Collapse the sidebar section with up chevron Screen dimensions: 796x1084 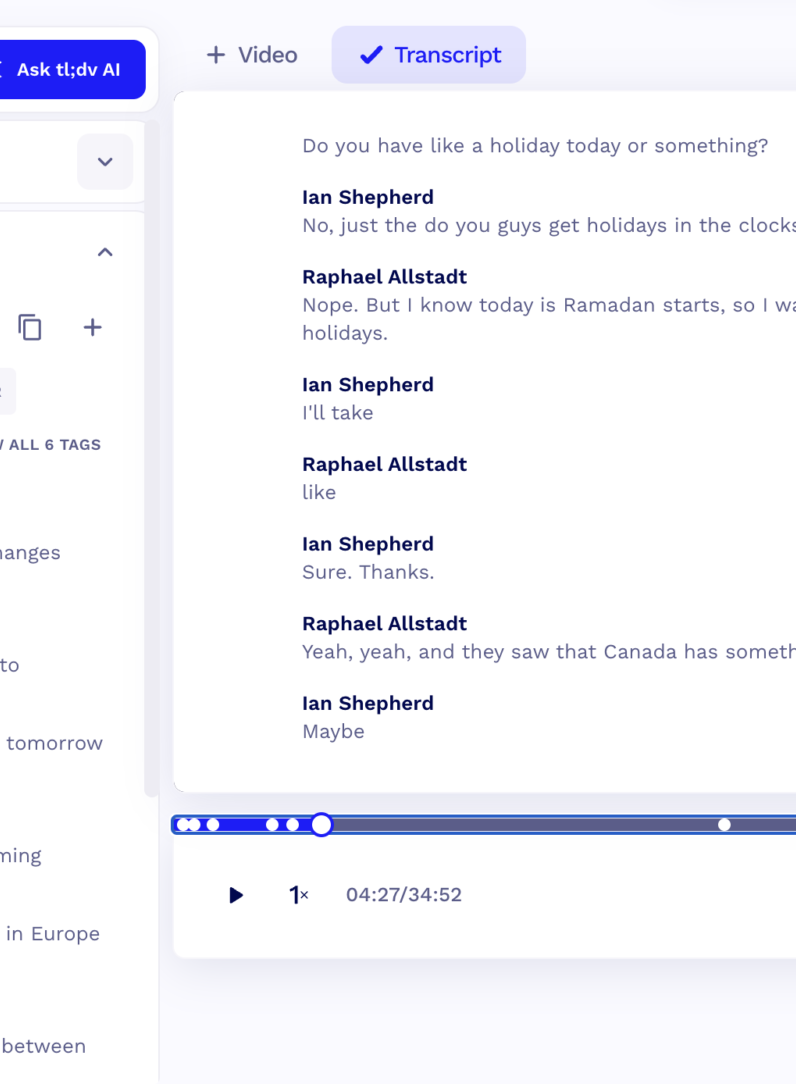click(105, 252)
